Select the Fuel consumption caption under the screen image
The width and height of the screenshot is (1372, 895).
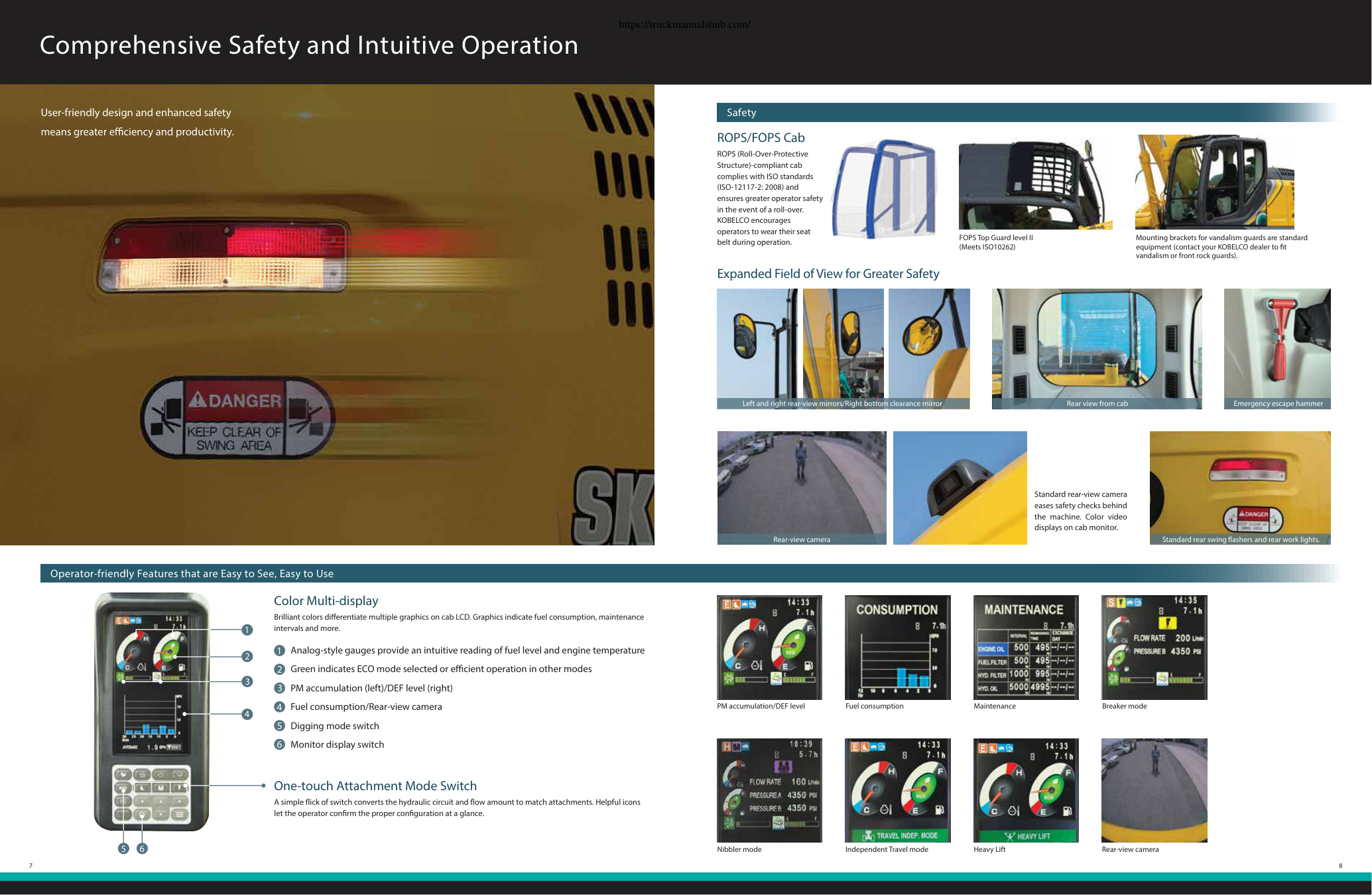(874, 706)
